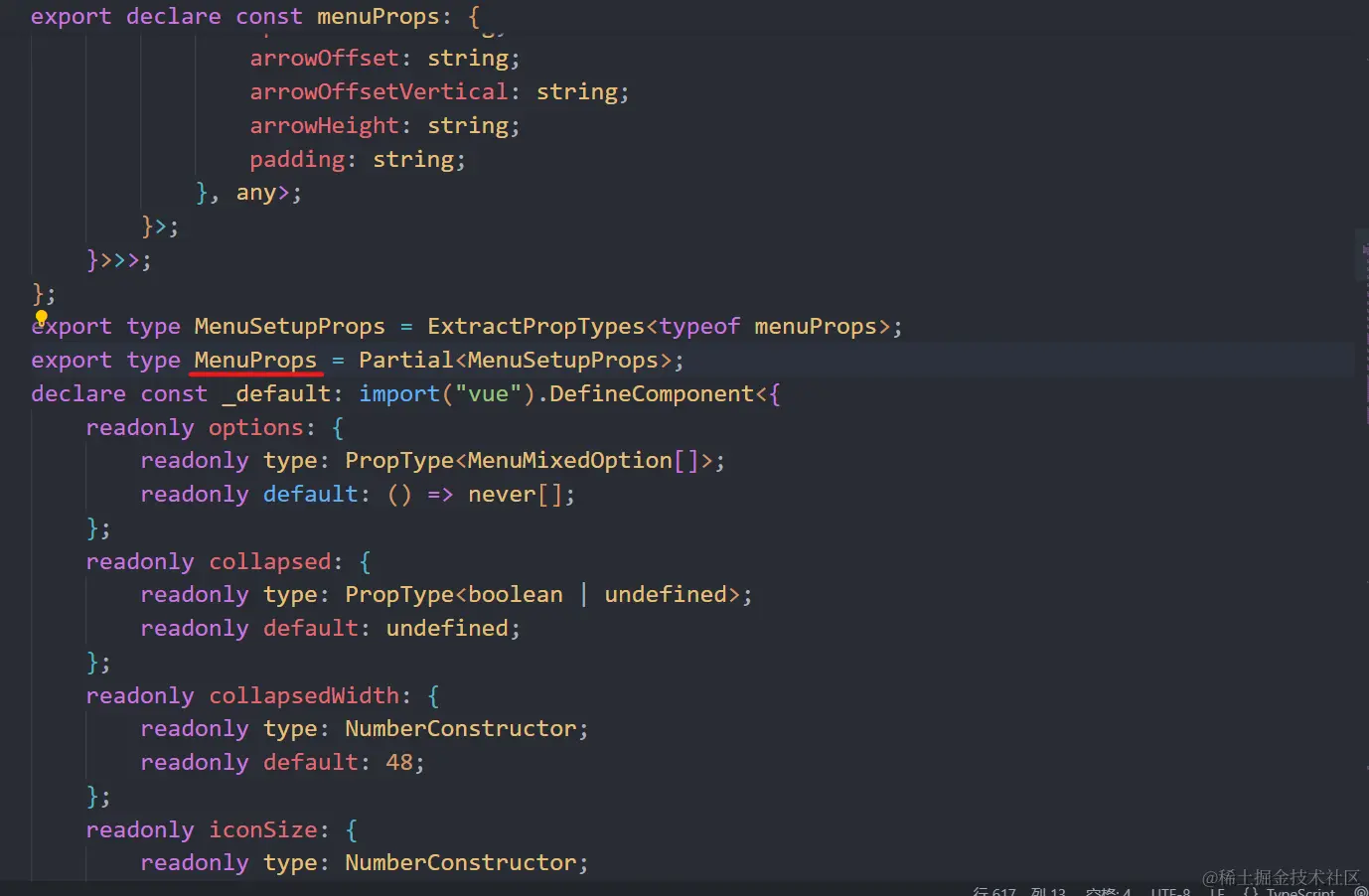Image resolution: width=1369 pixels, height=896 pixels.
Task: Click the options property name
Action: click(x=255, y=427)
